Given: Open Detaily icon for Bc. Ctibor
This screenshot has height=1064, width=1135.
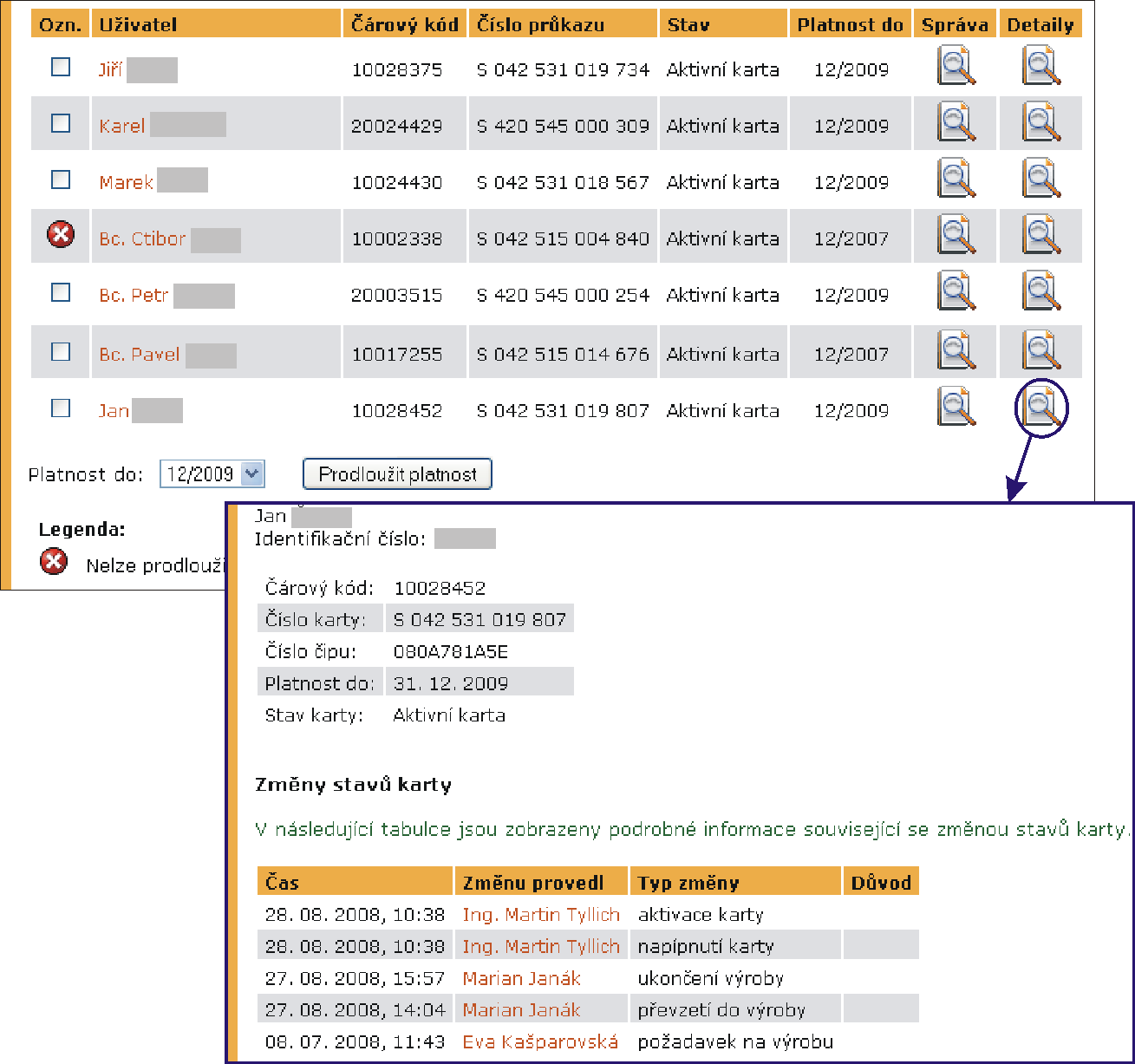Looking at the screenshot, I should point(1041,235).
